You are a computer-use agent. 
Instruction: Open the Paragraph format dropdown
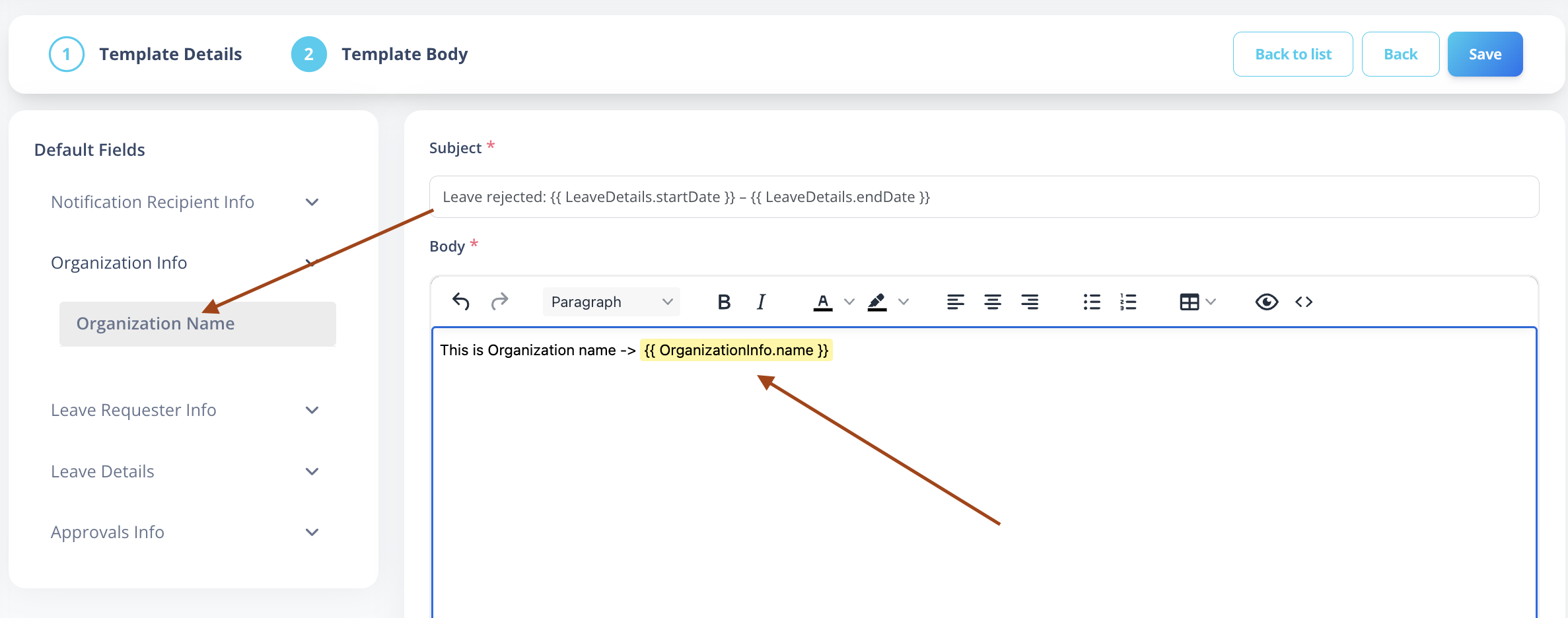point(611,302)
